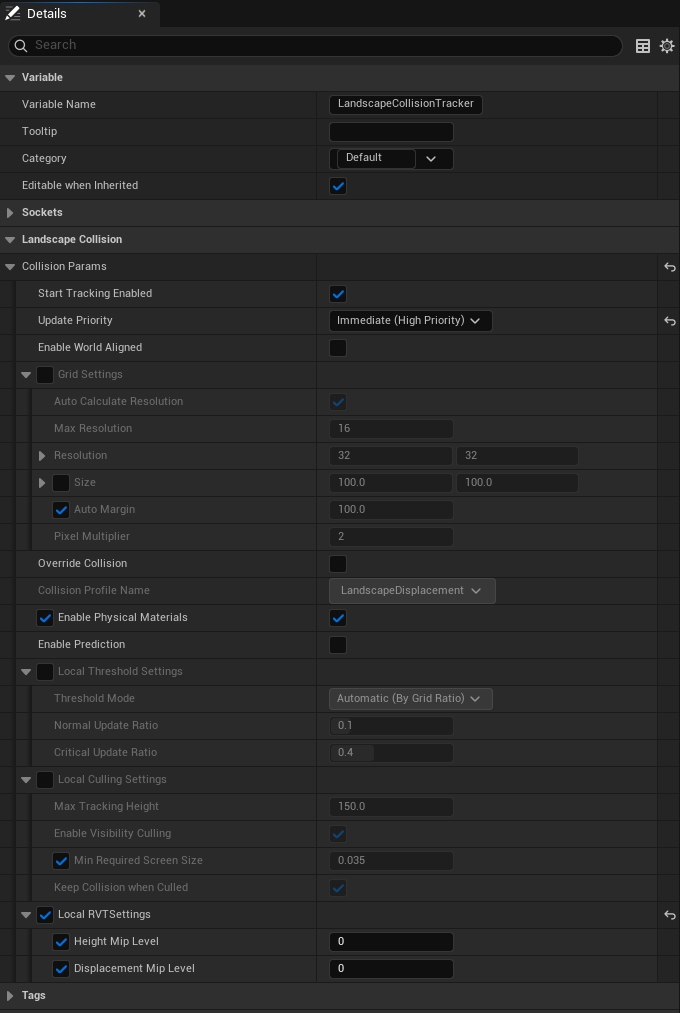Tick the Override Collision checkbox

click(338, 564)
